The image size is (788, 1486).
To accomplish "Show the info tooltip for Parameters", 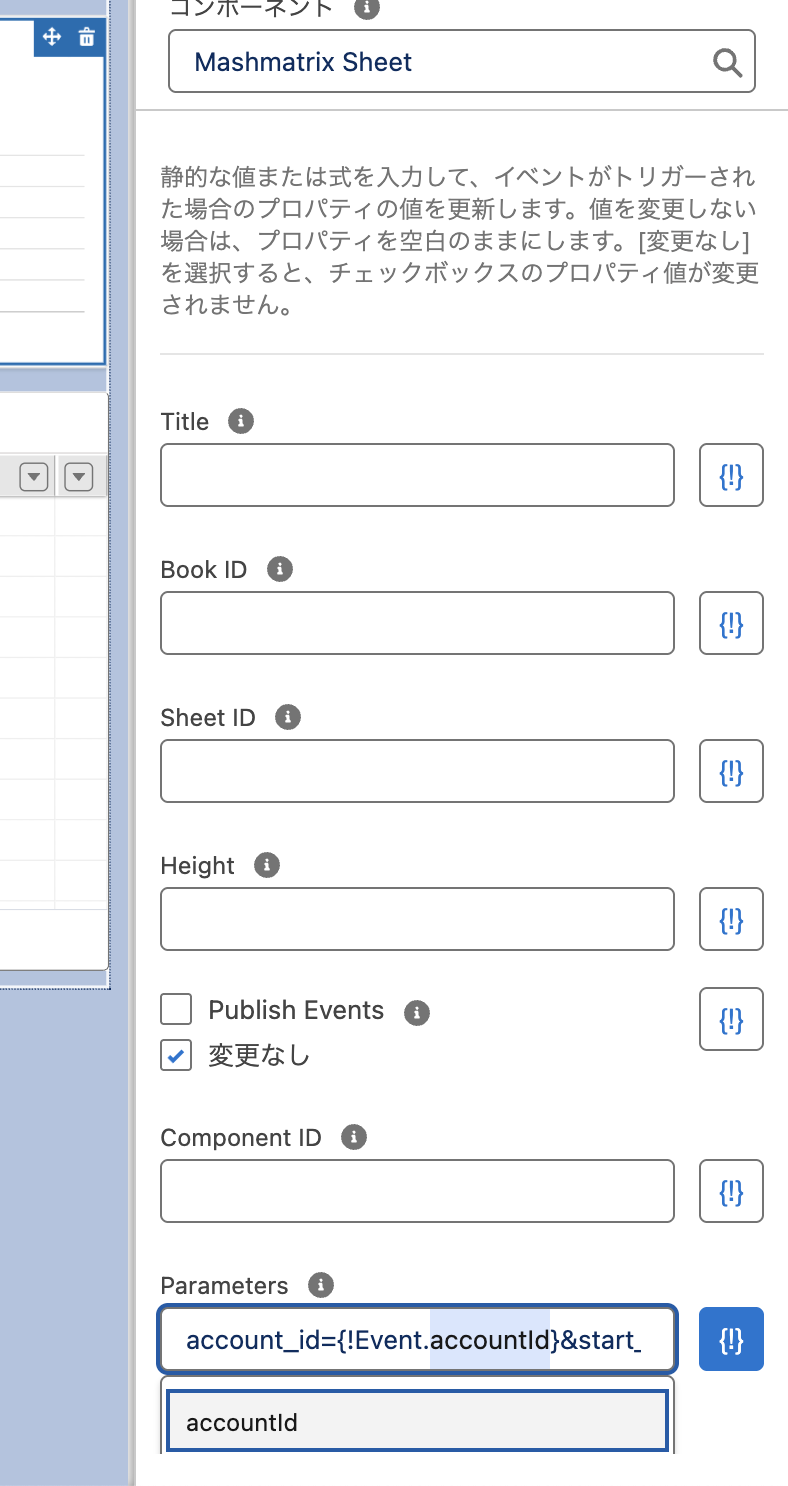I will tap(320, 1285).
